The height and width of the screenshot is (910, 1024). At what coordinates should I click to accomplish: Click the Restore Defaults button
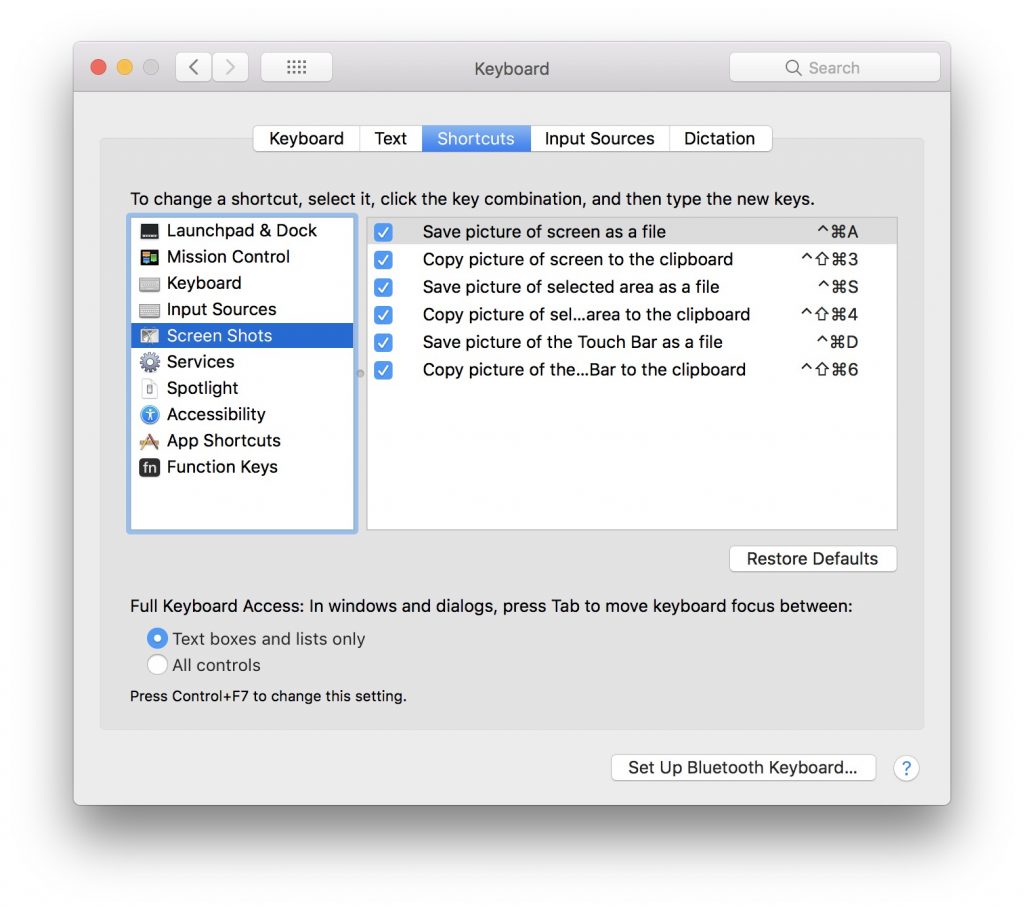[812, 559]
